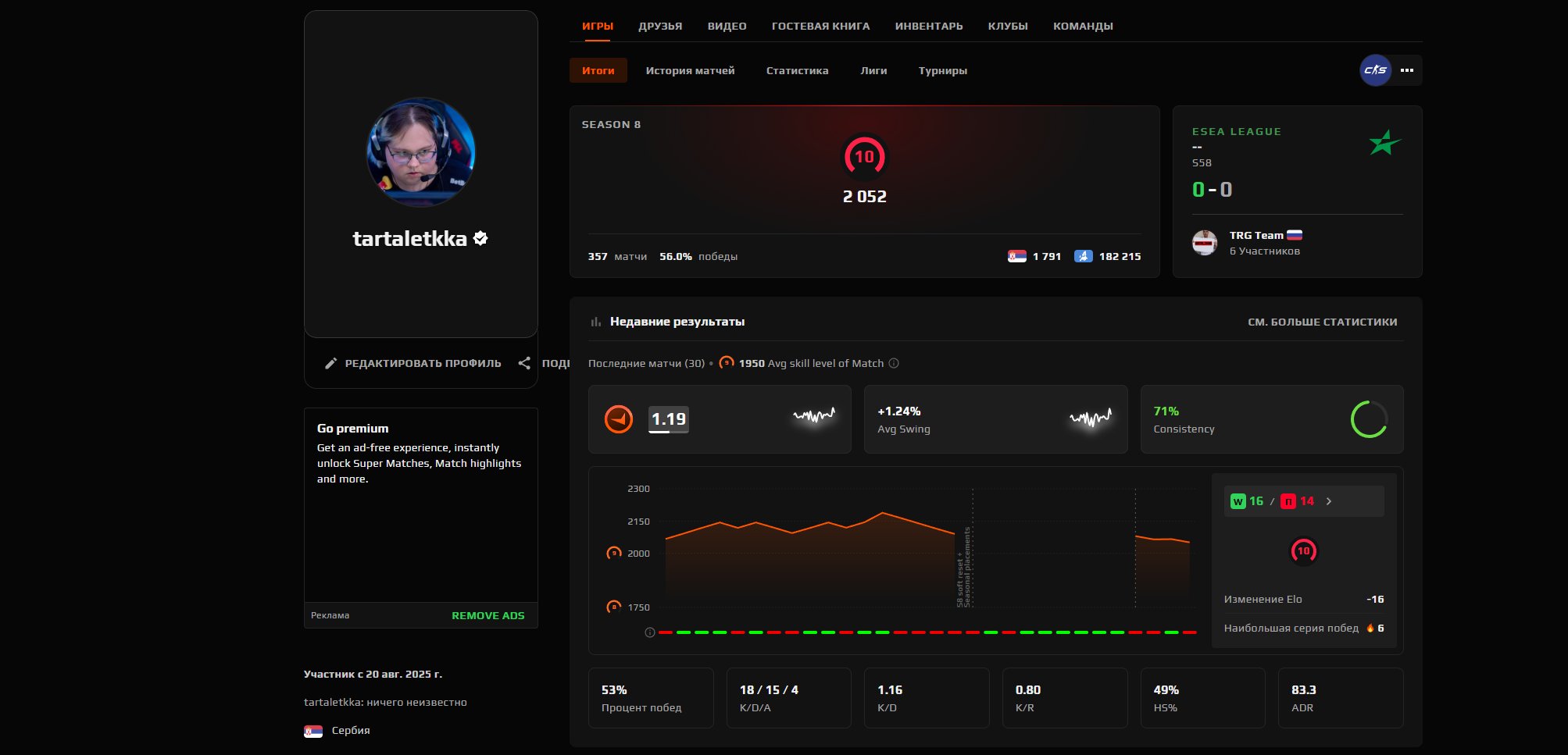Click the Go premium heading

point(352,428)
